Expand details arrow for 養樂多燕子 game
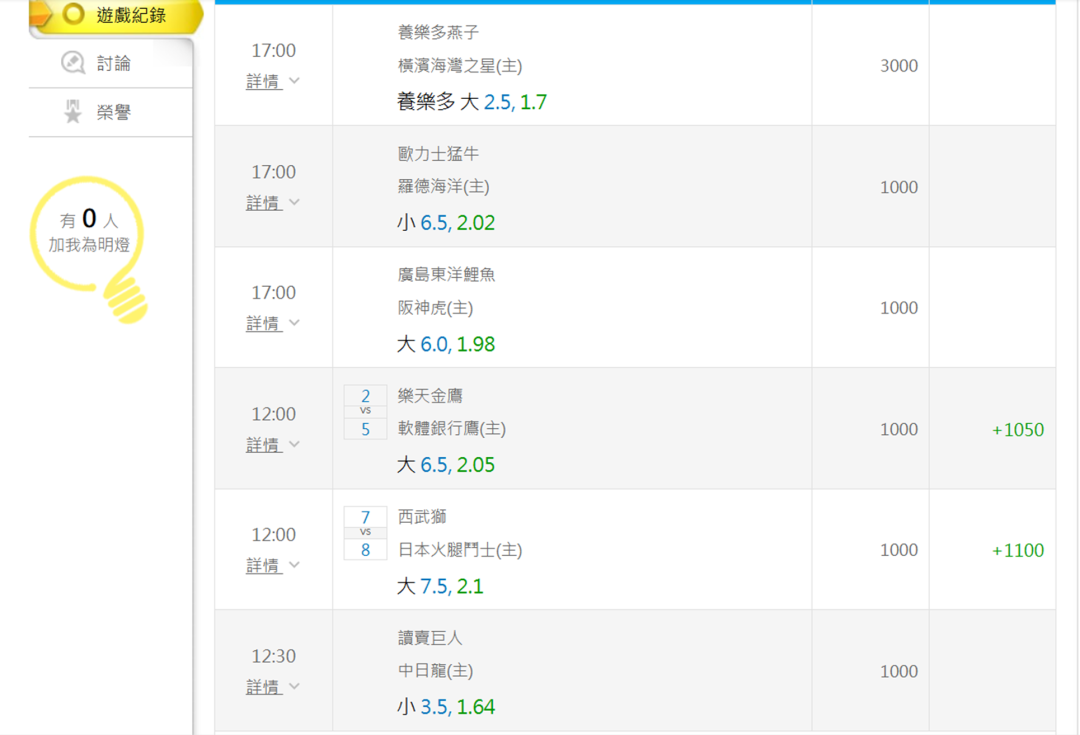Image resolution: width=1080 pixels, height=735 pixels. 294,80
